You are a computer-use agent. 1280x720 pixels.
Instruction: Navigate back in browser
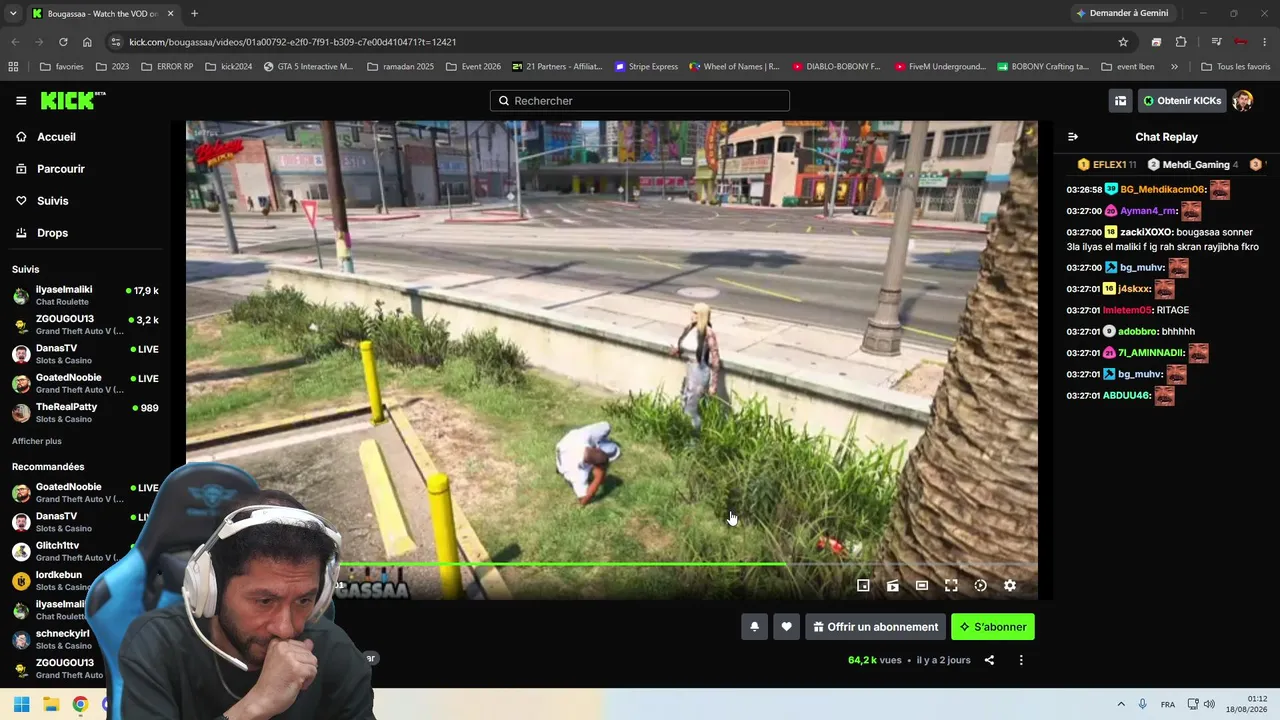(x=15, y=42)
